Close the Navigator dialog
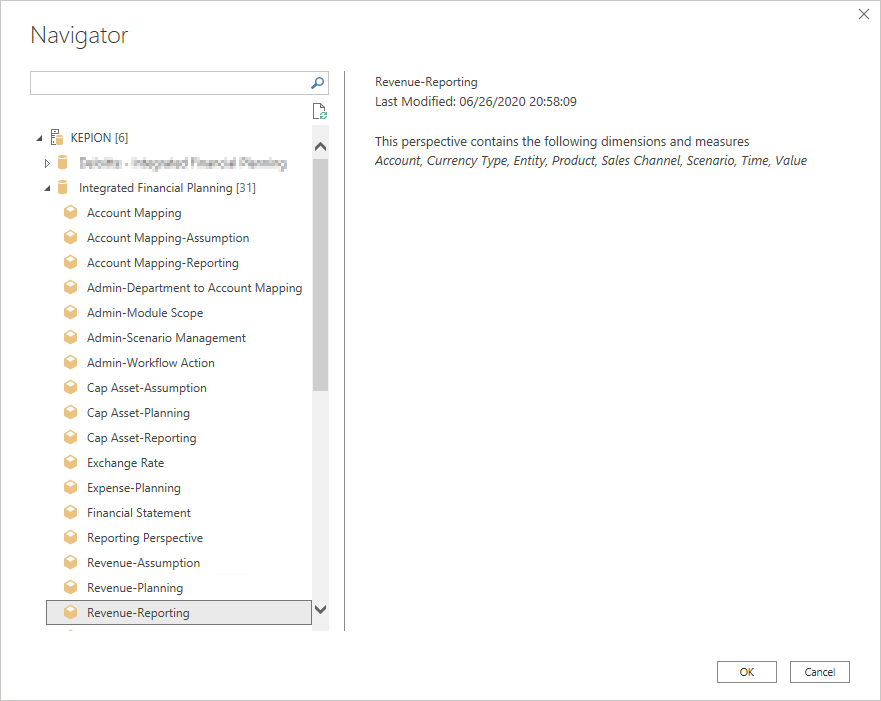The image size is (881, 701). (x=863, y=14)
